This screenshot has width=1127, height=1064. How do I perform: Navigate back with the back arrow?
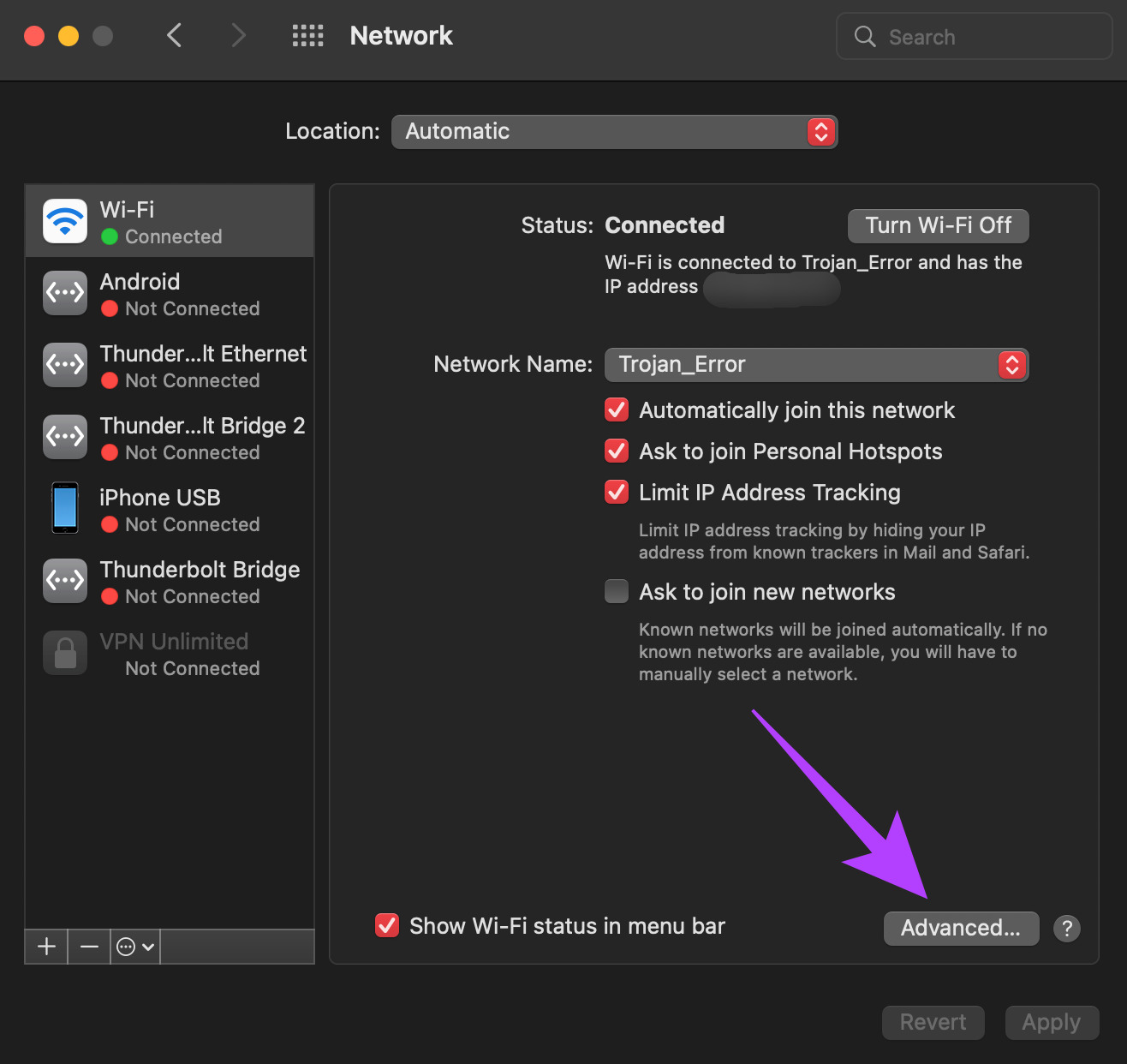174,35
